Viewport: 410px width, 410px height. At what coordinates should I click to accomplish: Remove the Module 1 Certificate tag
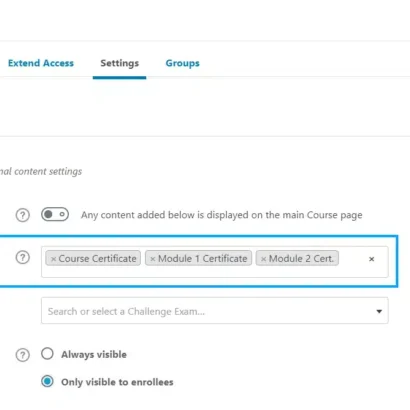153,259
